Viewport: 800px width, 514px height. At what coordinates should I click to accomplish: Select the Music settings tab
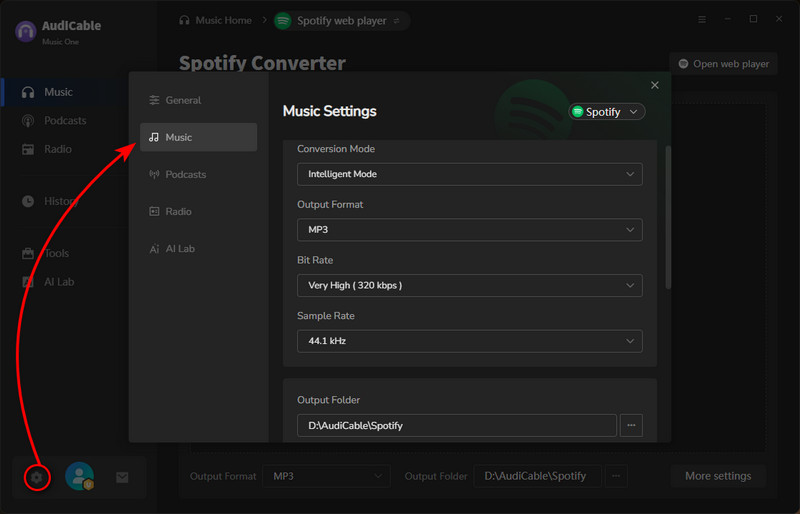198,137
